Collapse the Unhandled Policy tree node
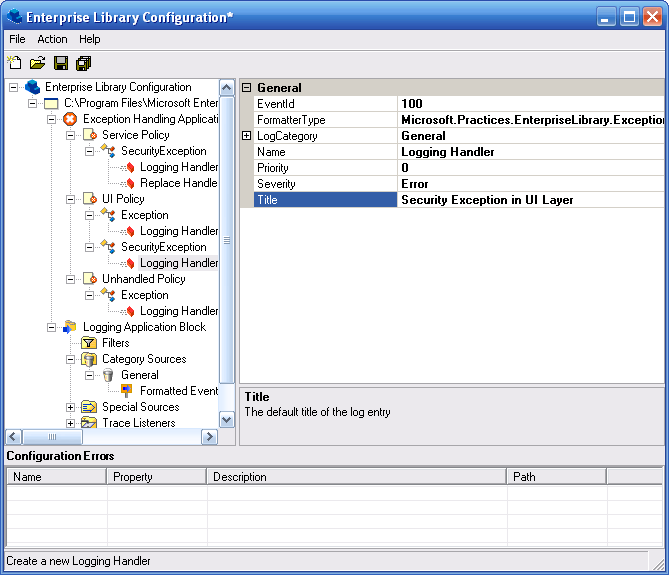This screenshot has height=575, width=669. point(71,279)
